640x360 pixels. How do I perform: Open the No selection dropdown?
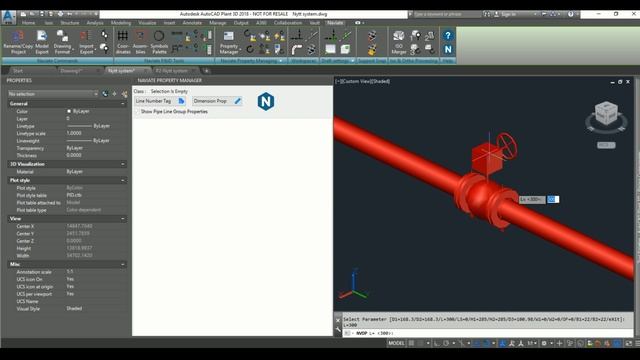tap(53, 94)
